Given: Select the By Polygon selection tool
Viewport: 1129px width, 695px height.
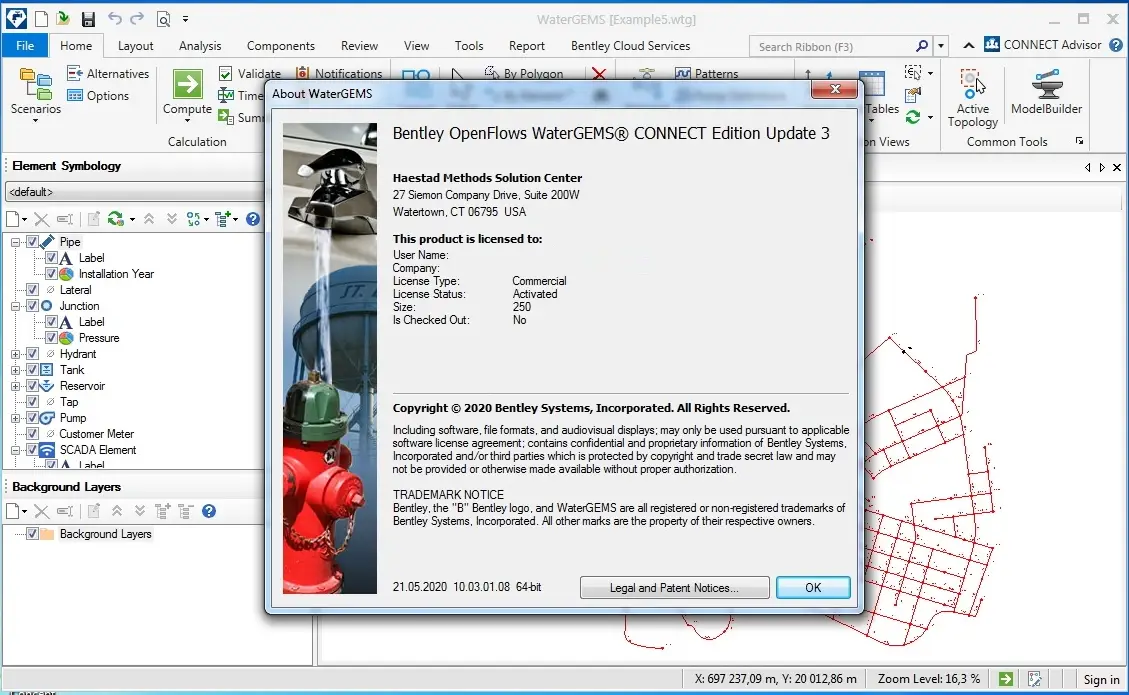Looking at the screenshot, I should click(524, 73).
